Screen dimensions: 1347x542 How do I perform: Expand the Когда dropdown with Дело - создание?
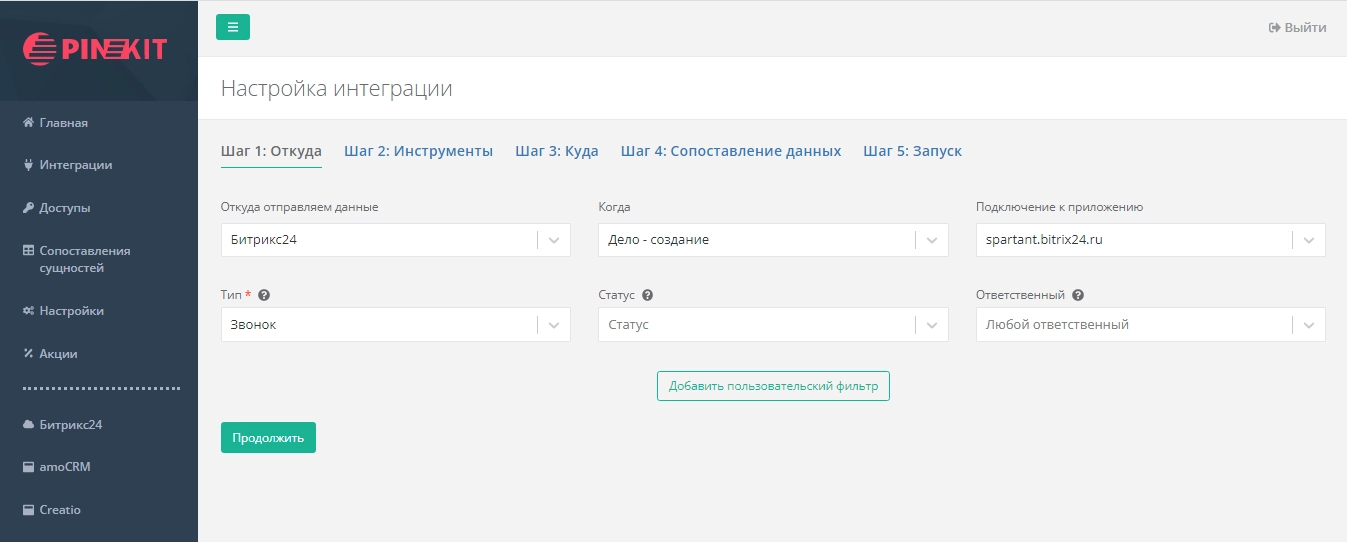point(772,240)
